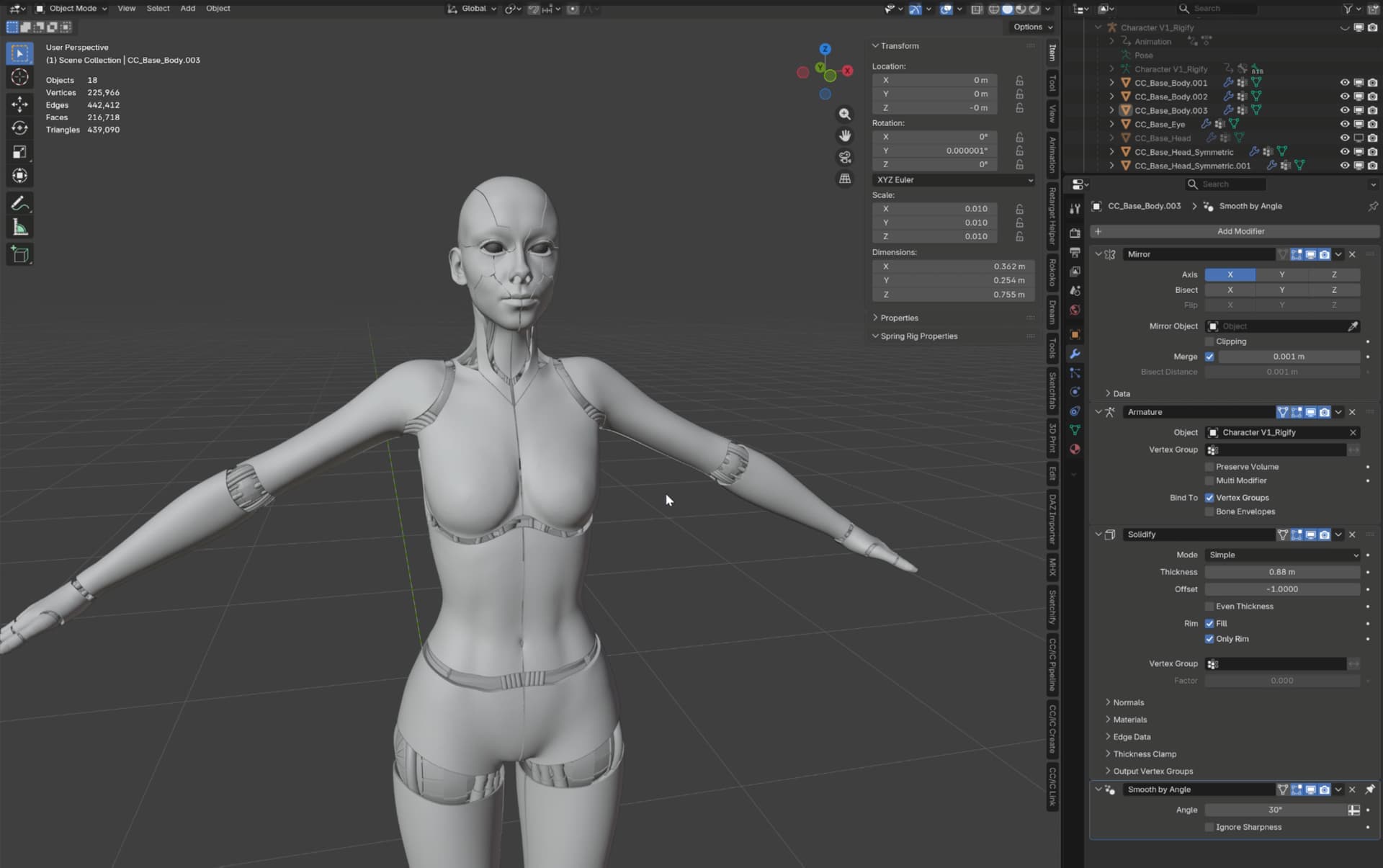Enable the Clipping checkbox in Mirror
Image resolution: width=1383 pixels, height=868 pixels.
1209,341
